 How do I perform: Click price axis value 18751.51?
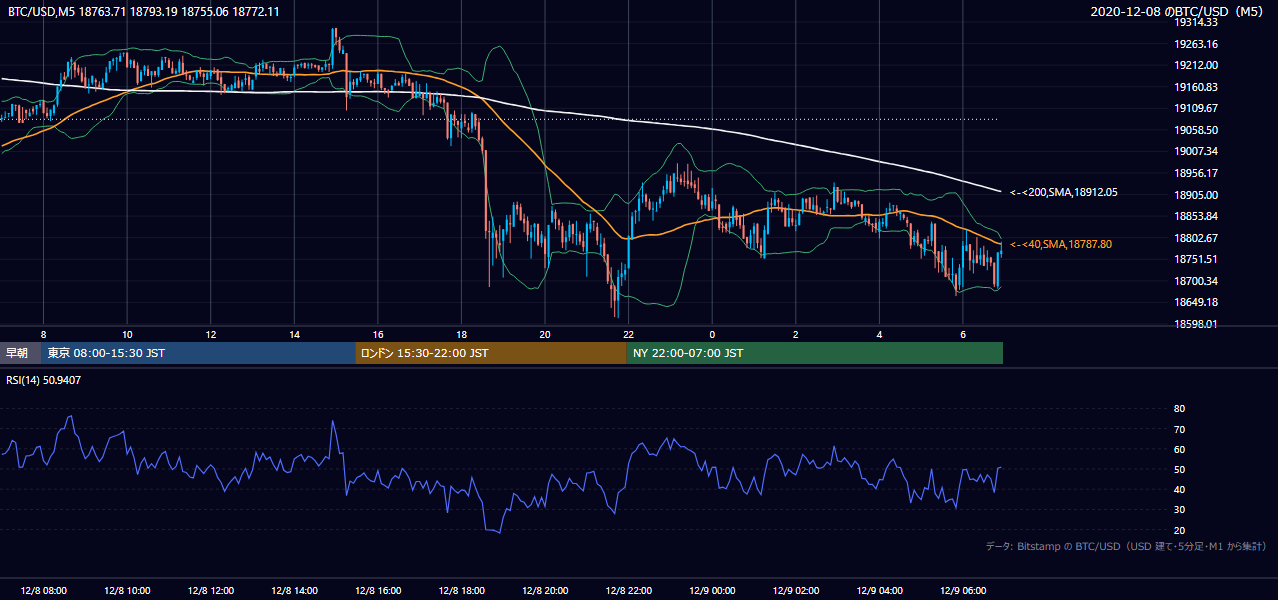(x=1196, y=259)
